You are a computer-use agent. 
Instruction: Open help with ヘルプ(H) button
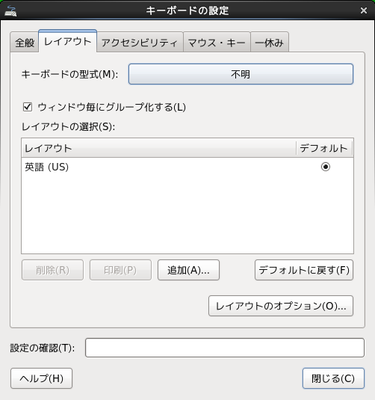coord(41,378)
